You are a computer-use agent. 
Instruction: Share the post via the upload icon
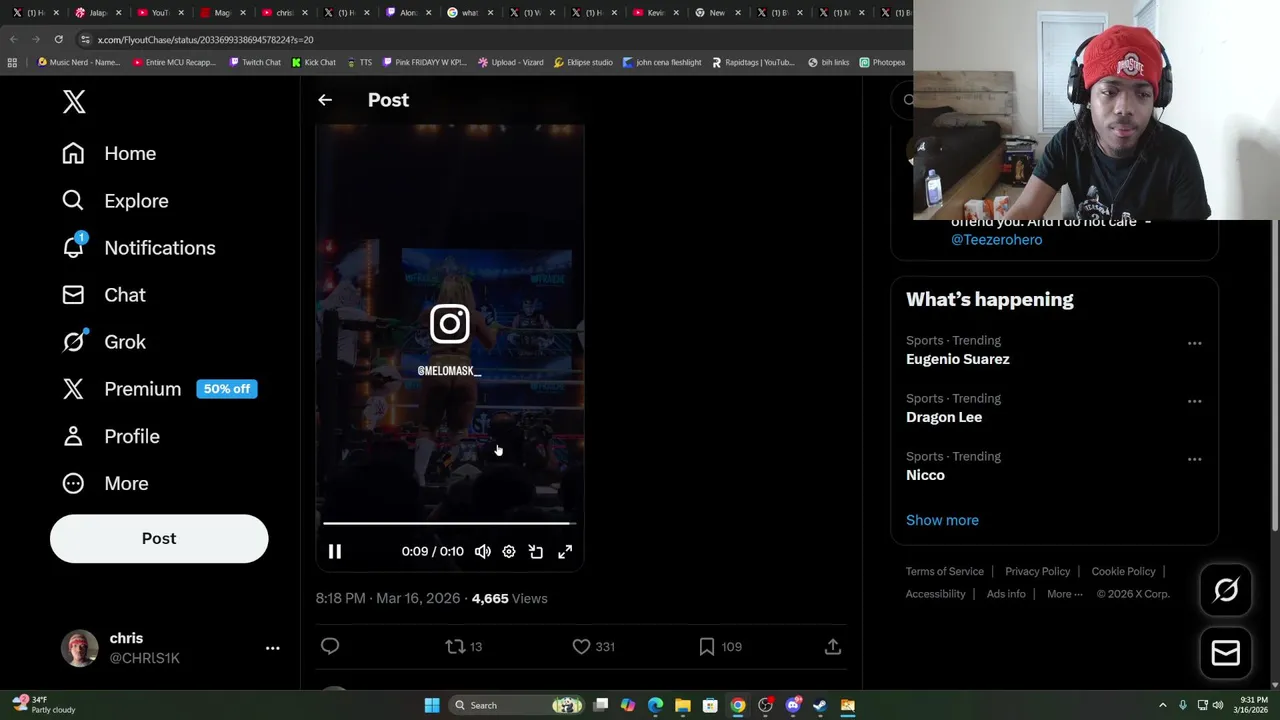coord(833,647)
